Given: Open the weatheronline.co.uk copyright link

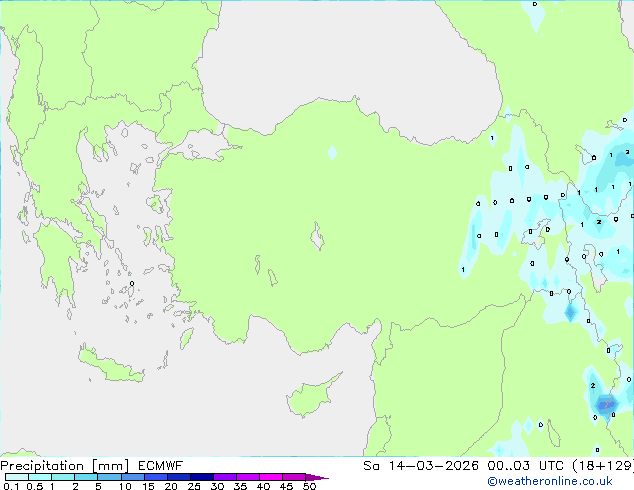Looking at the screenshot, I should (550, 481).
